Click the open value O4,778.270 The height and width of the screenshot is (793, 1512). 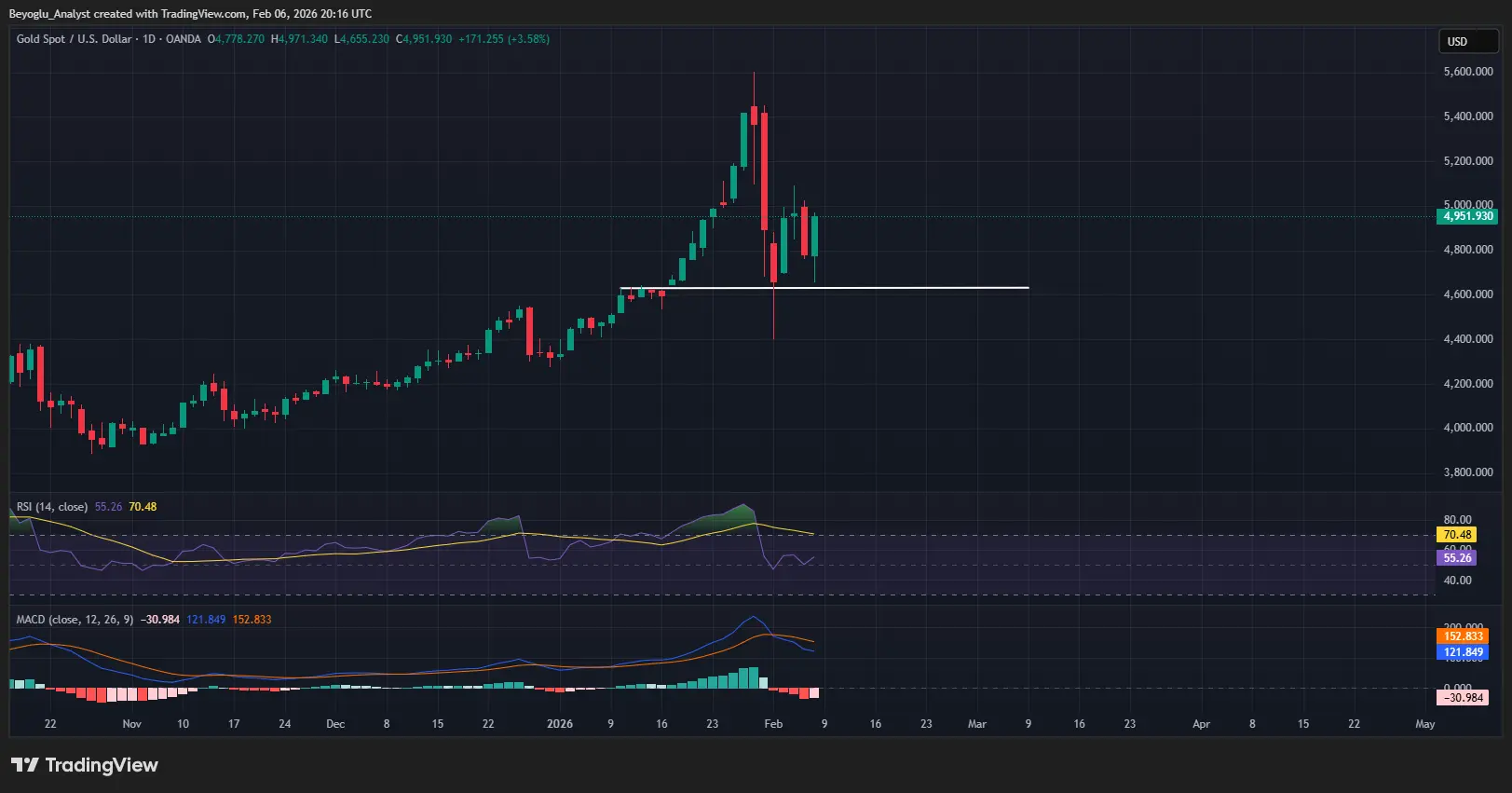(236, 39)
